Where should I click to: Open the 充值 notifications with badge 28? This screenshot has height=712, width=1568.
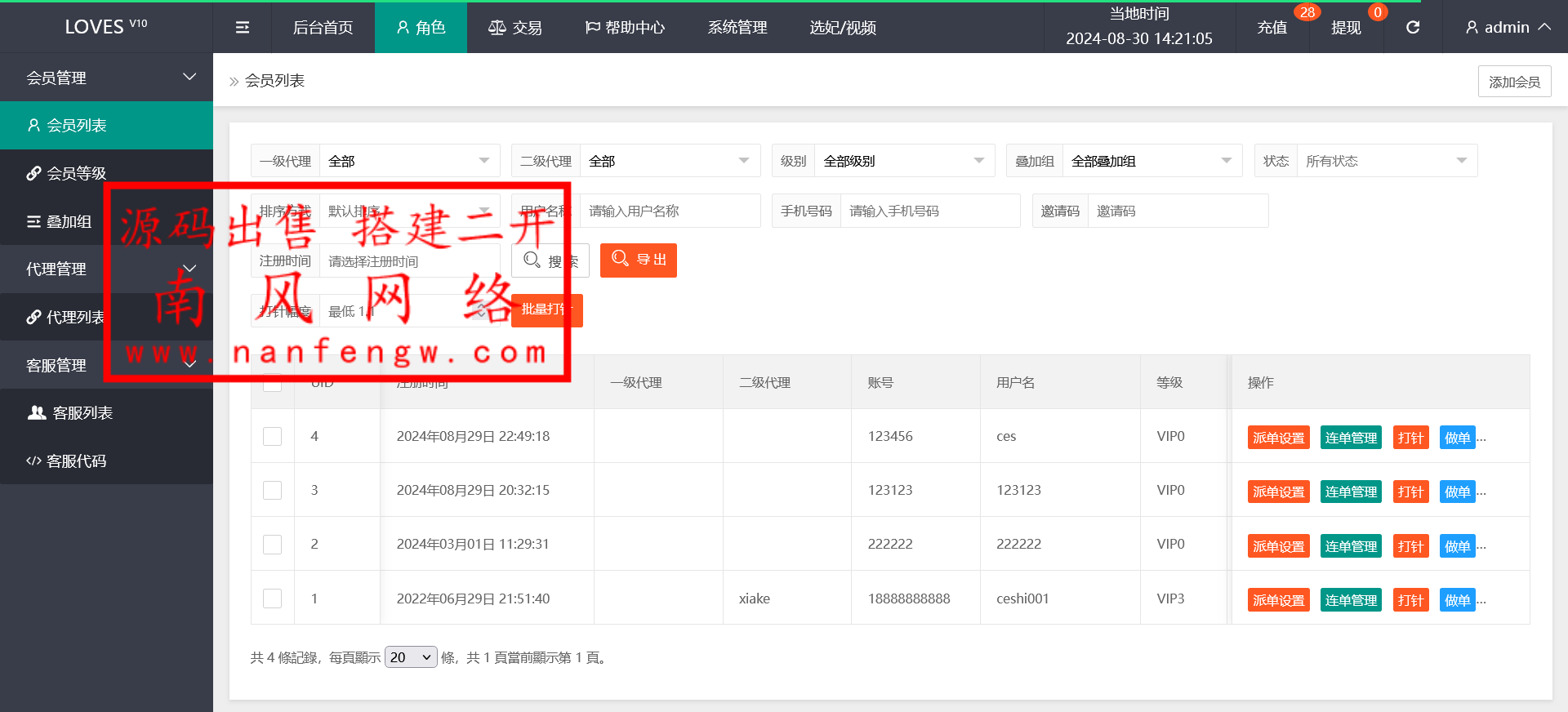(1272, 28)
